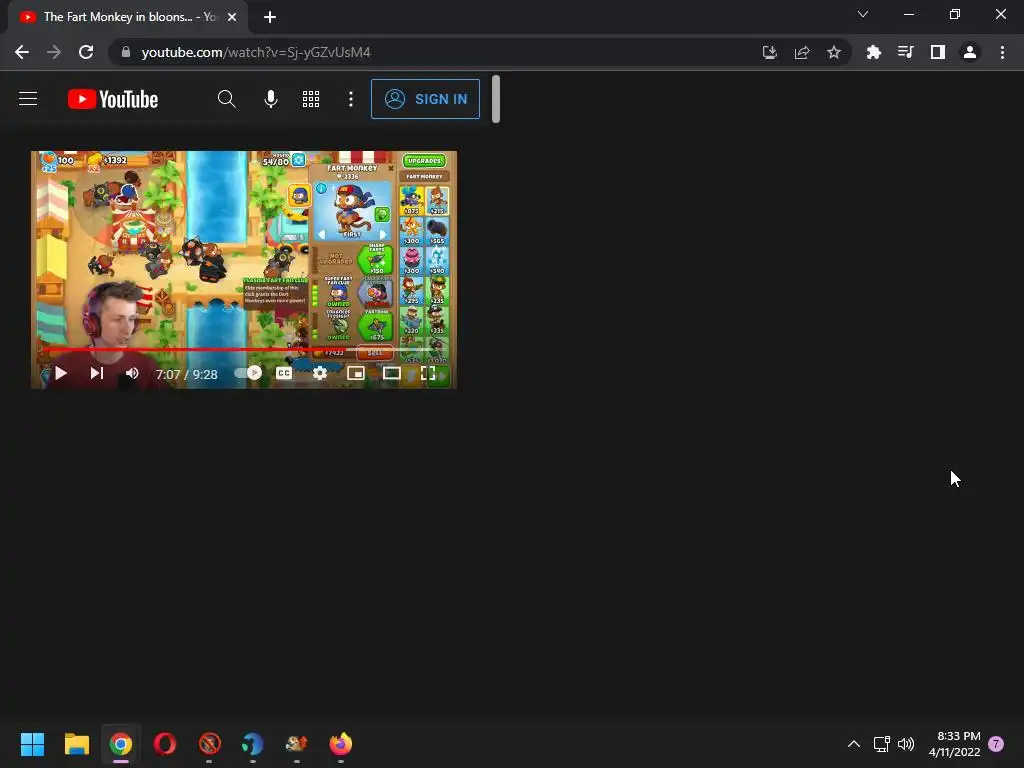The height and width of the screenshot is (768, 1024).
Task: Click the SIGN IN button
Action: [x=425, y=99]
